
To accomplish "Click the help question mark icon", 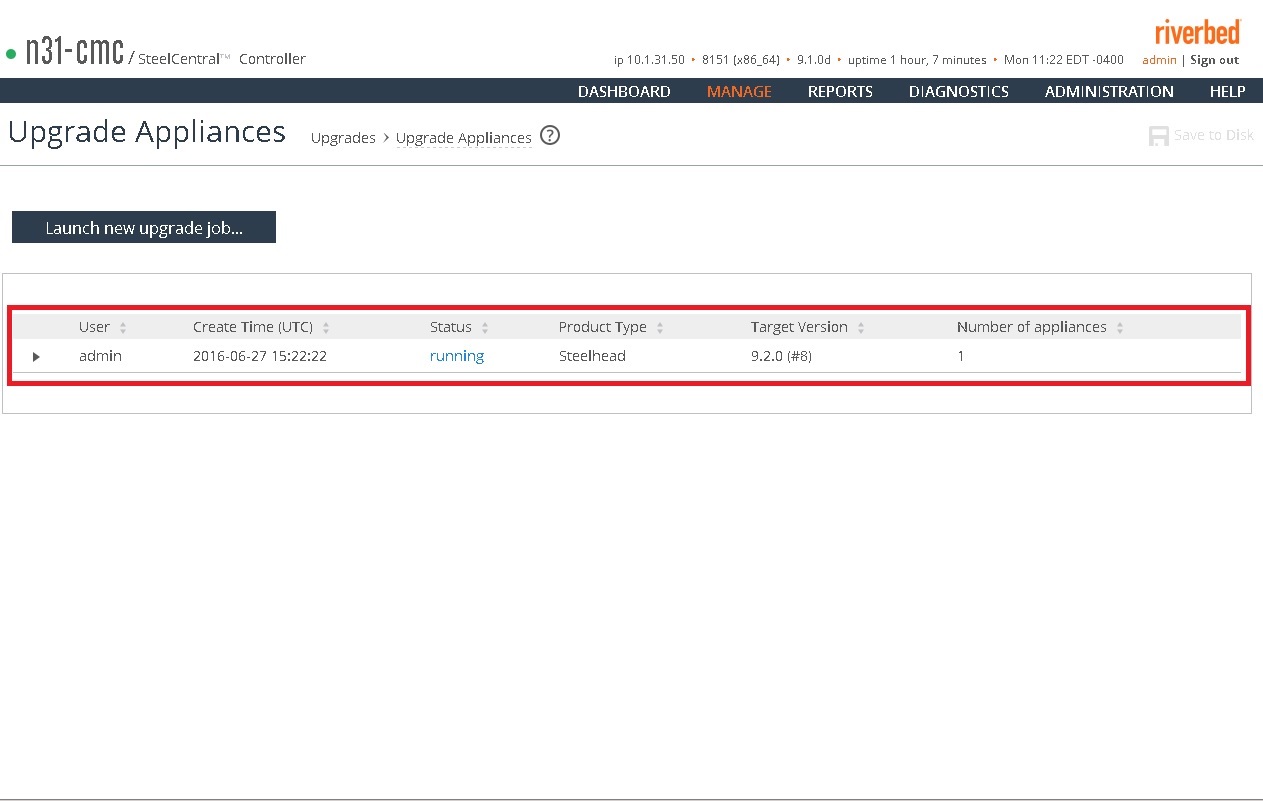I will [549, 136].
